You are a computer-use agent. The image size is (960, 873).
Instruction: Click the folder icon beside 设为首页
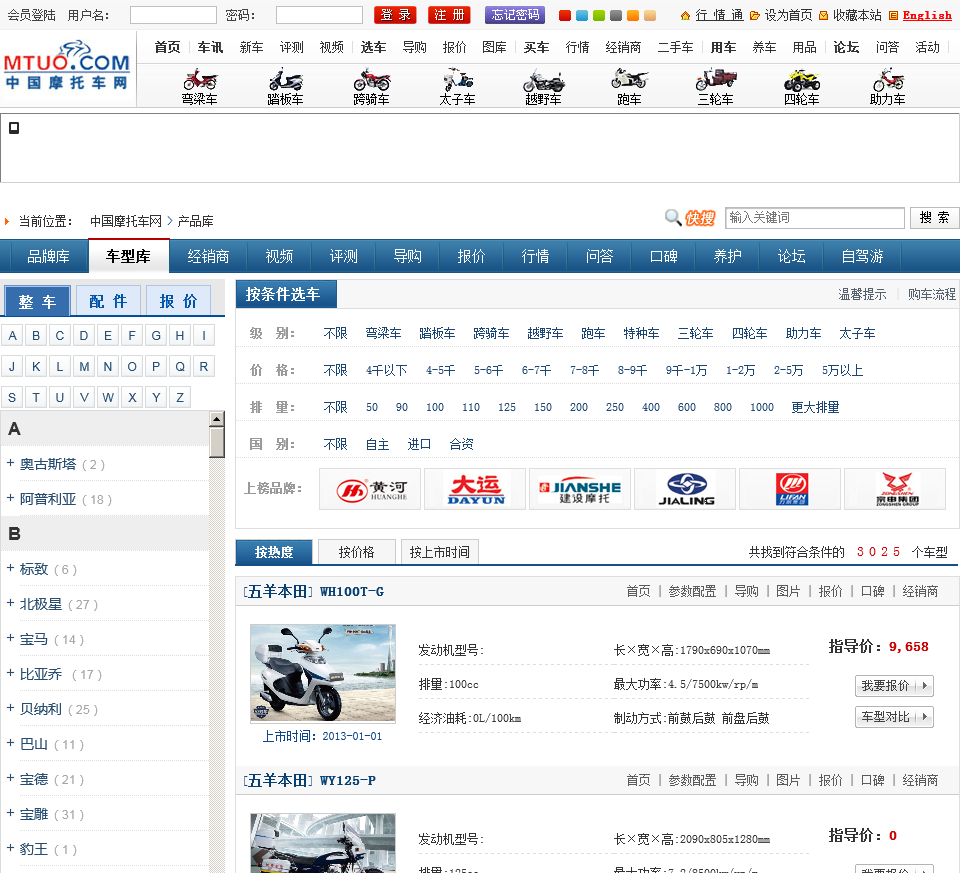point(755,15)
